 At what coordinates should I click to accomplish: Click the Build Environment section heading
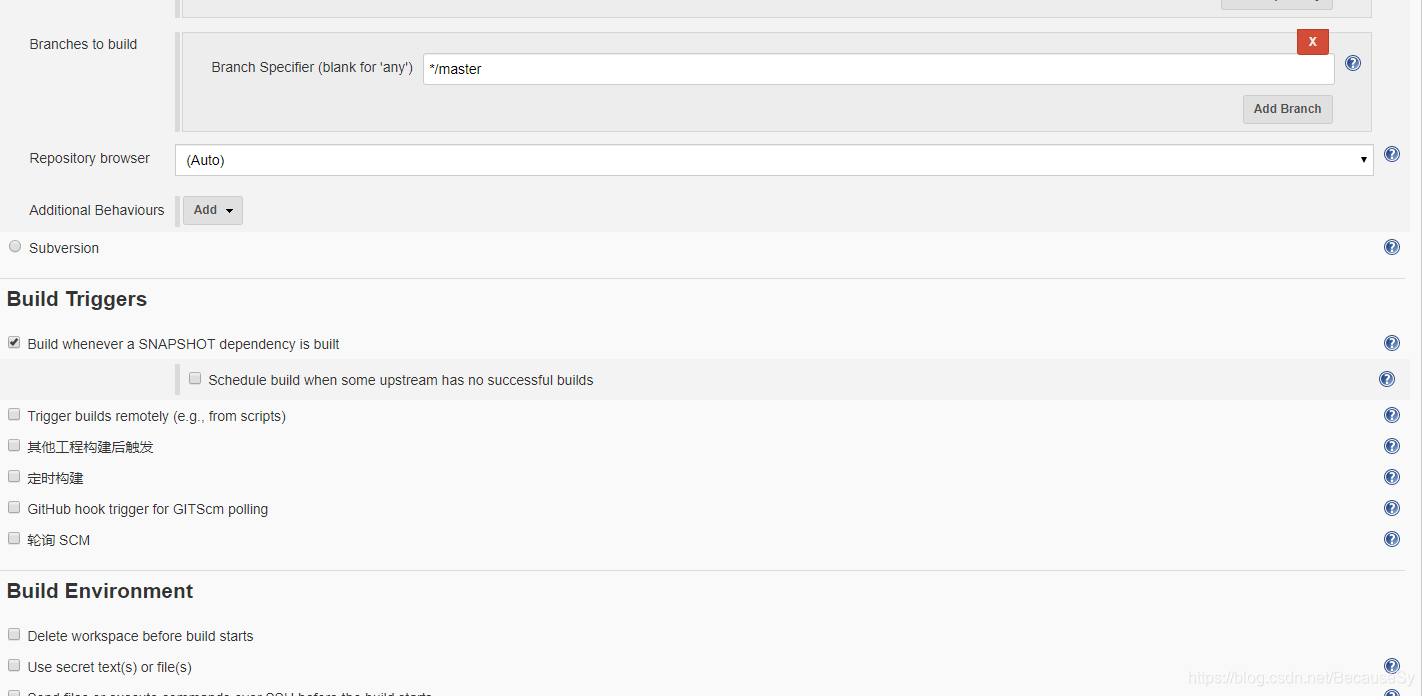tap(100, 591)
